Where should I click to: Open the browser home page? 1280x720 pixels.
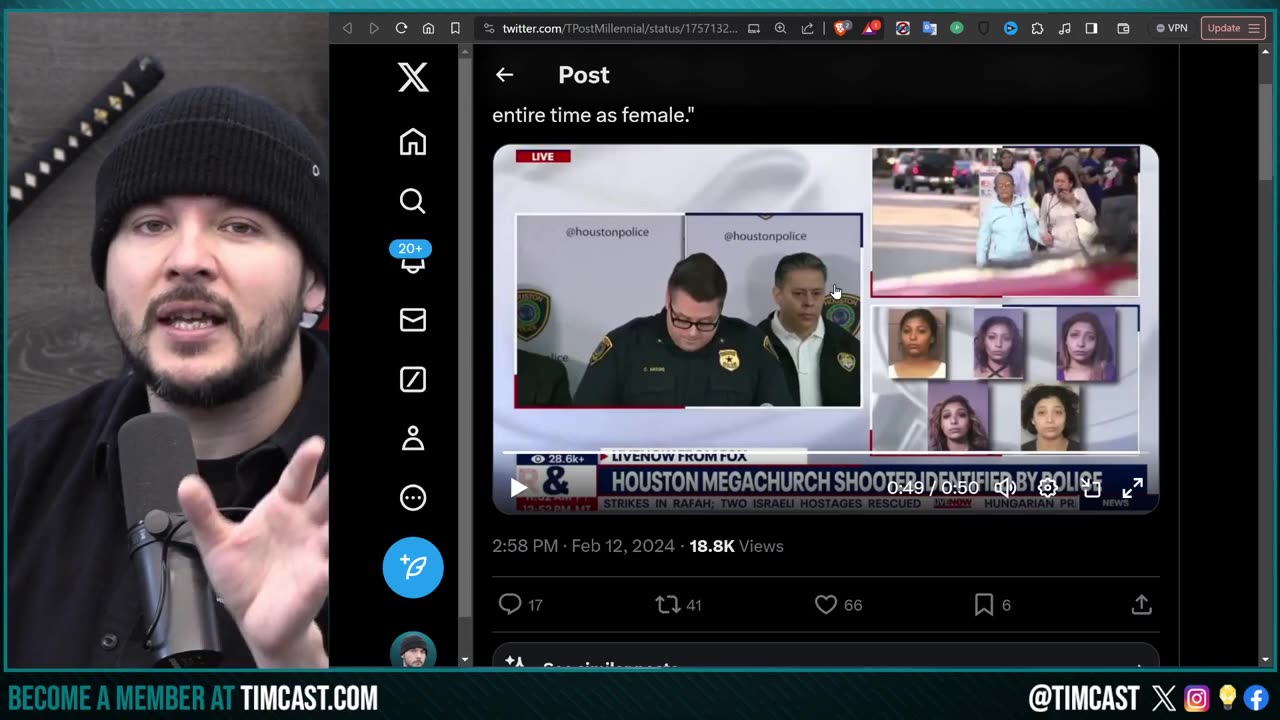(x=428, y=28)
